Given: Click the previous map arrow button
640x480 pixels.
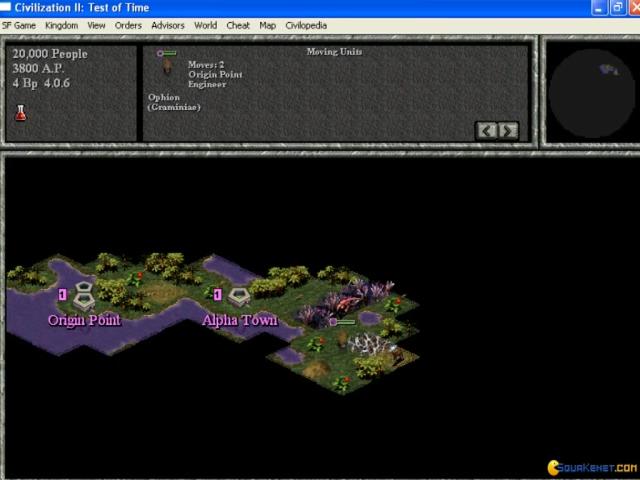Looking at the screenshot, I should tap(486, 131).
